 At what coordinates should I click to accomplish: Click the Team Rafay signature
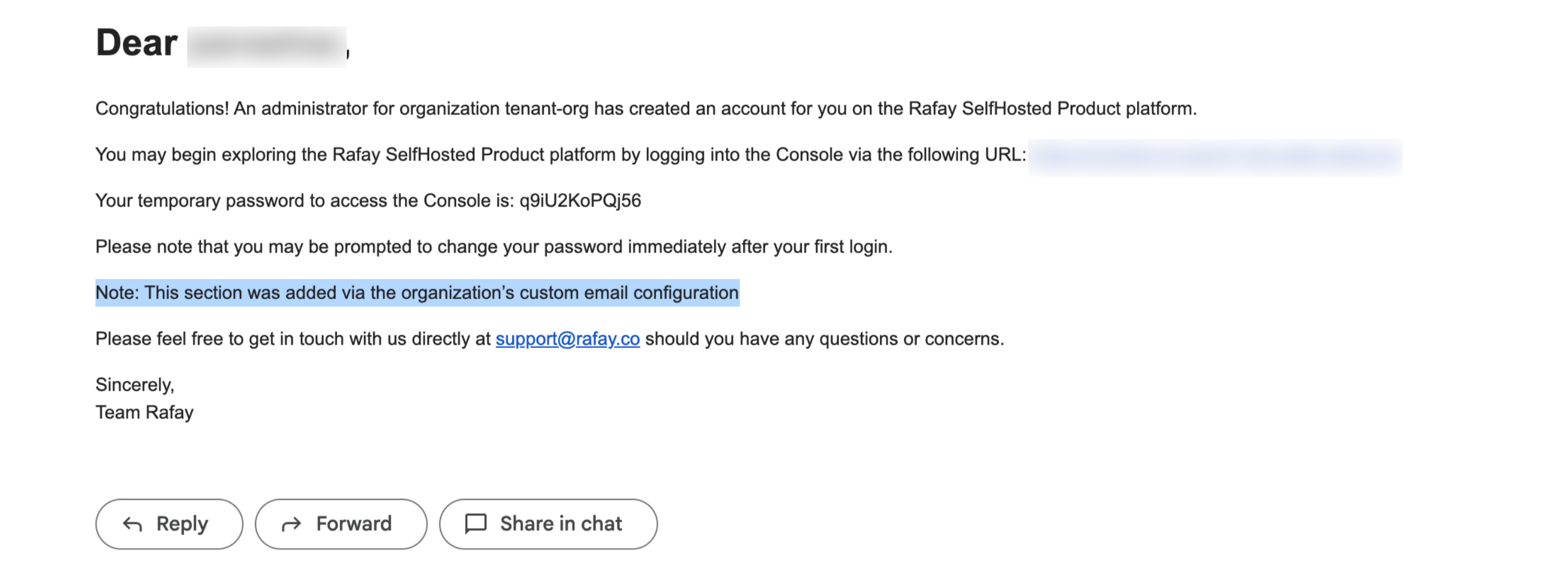tap(144, 412)
